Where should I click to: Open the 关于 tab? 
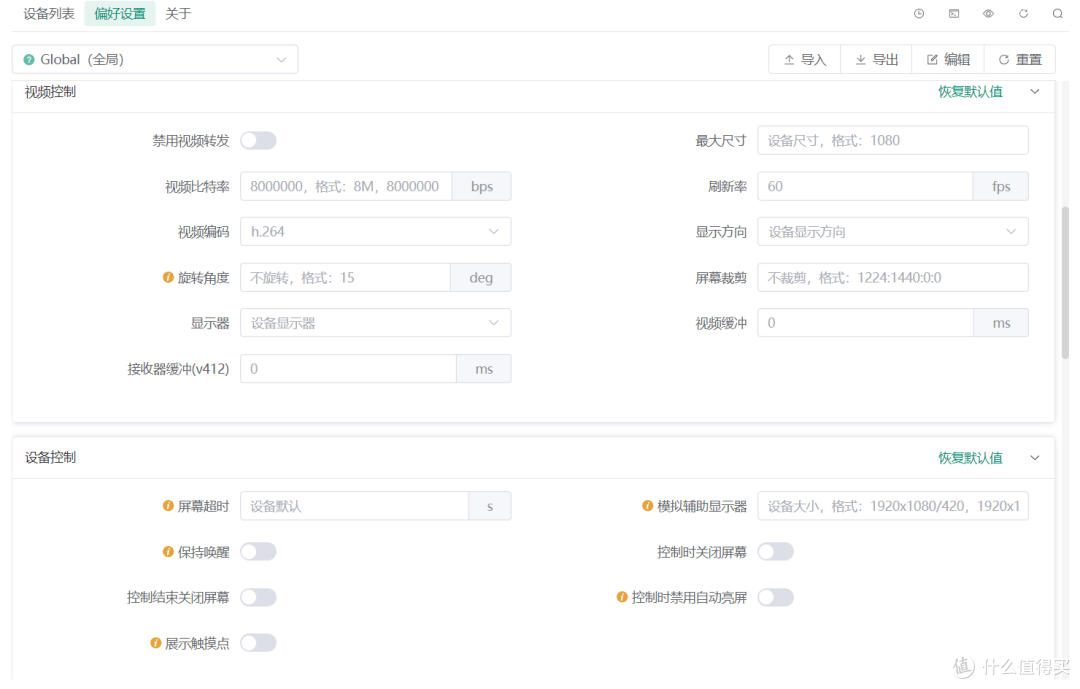point(178,14)
